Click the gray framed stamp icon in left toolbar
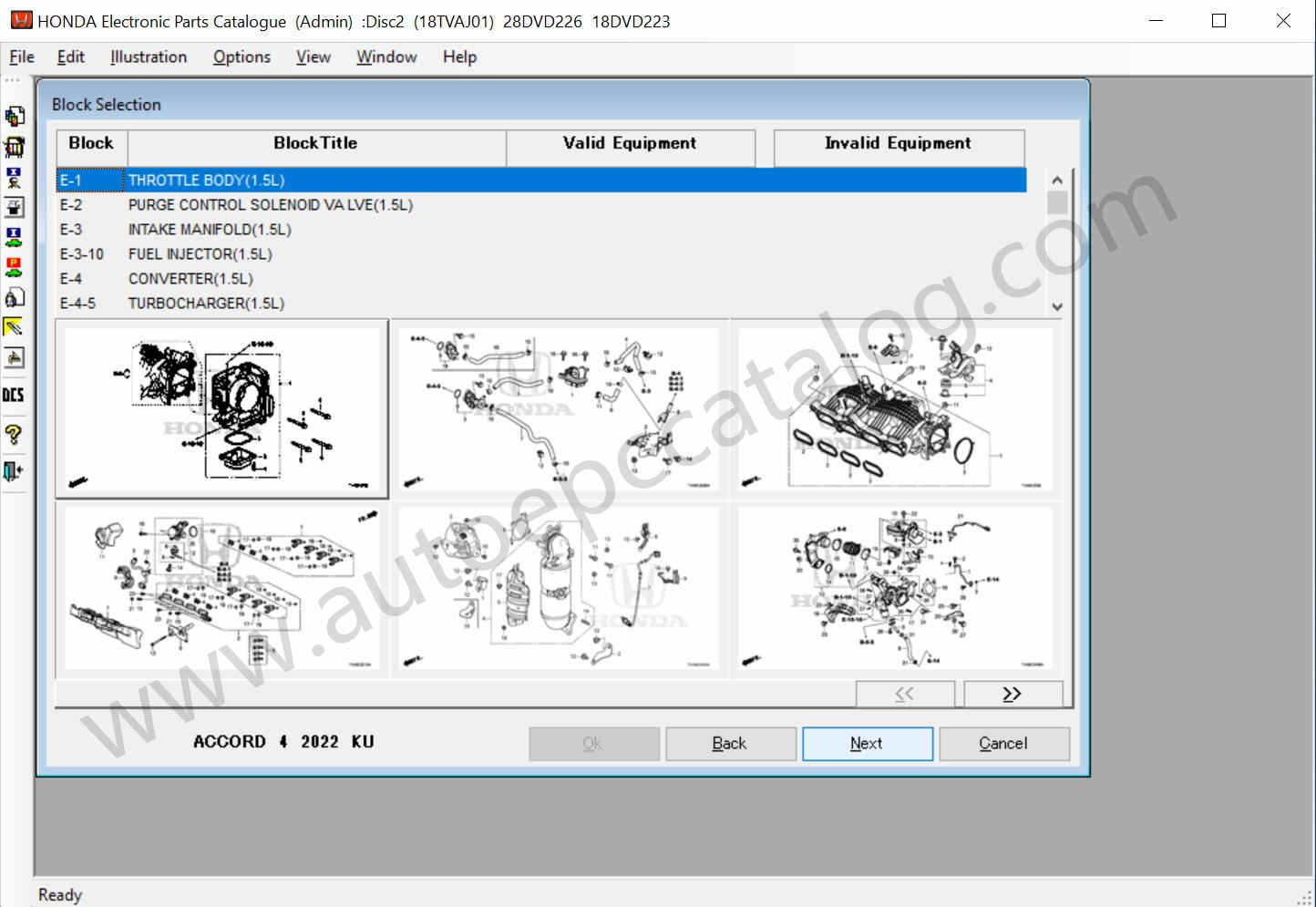Image resolution: width=1316 pixels, height=907 pixels. pyautogui.click(x=14, y=357)
